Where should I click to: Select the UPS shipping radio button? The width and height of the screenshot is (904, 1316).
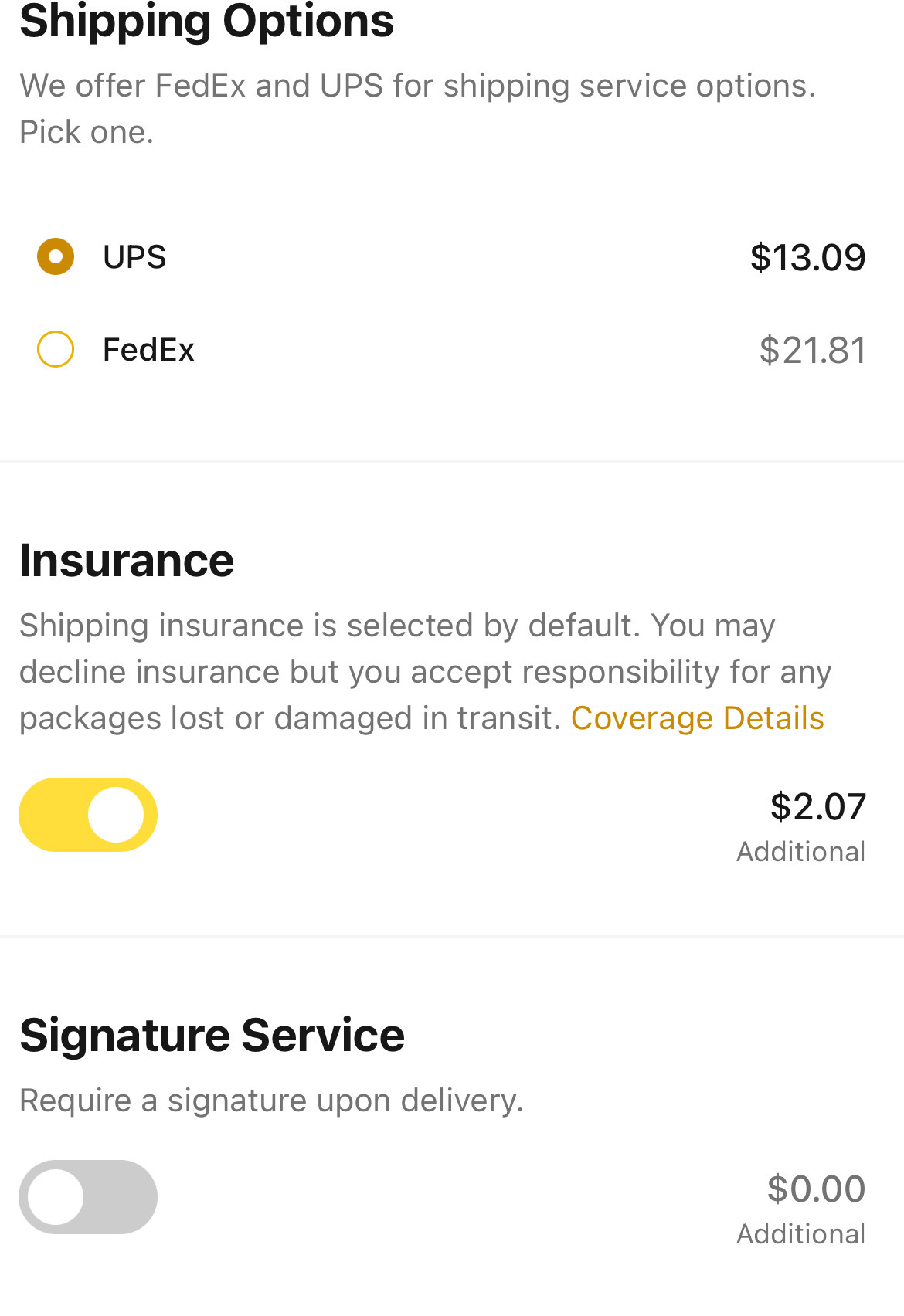point(56,256)
